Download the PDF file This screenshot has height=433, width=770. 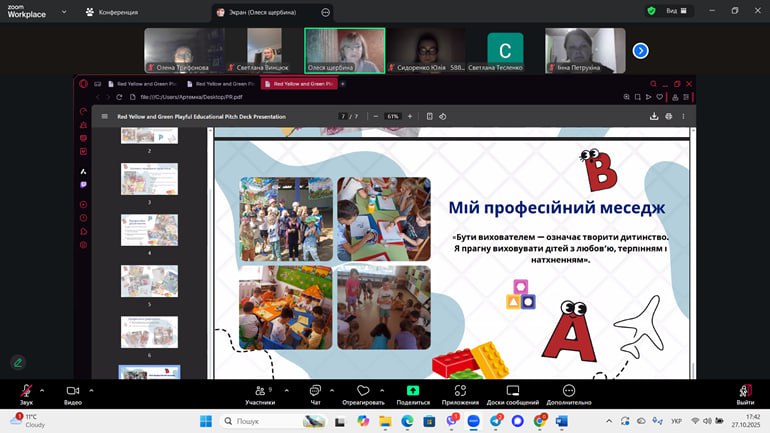(x=654, y=116)
